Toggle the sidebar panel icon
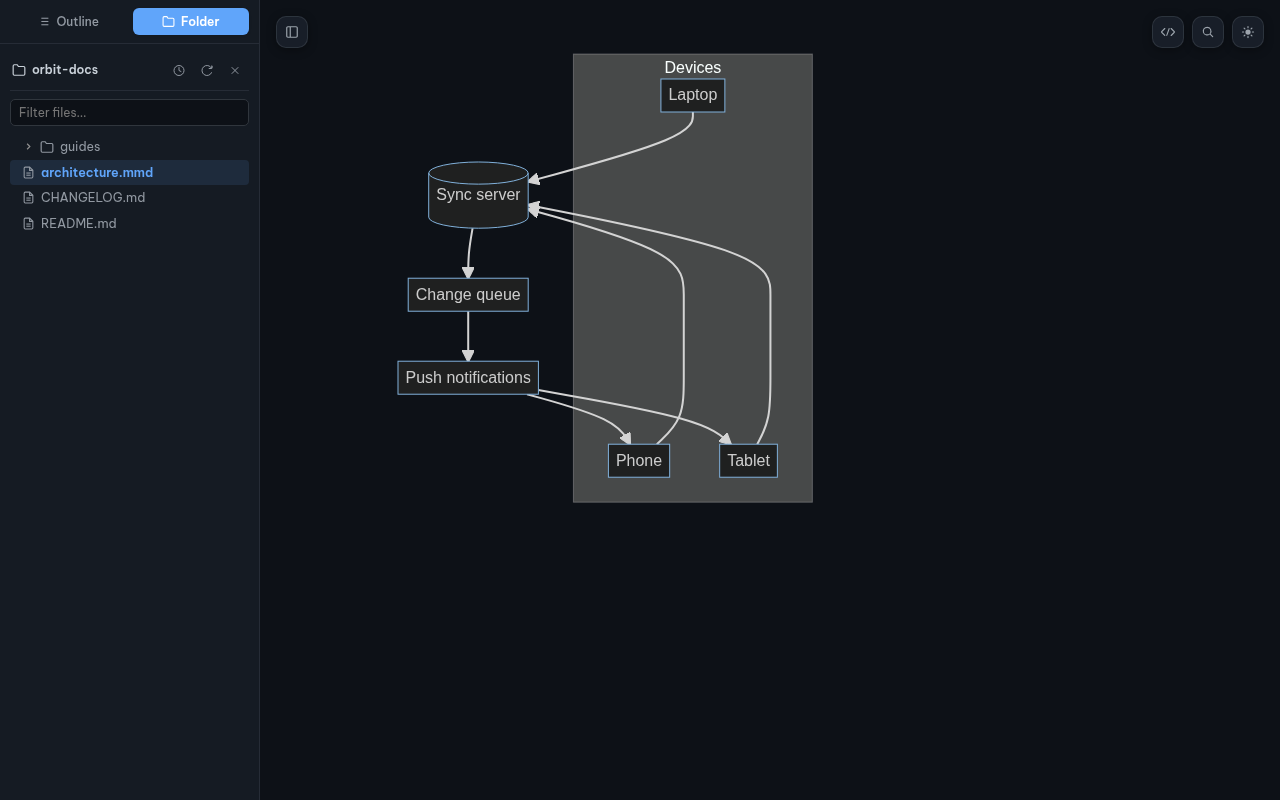The image size is (1280, 800). coord(292,32)
